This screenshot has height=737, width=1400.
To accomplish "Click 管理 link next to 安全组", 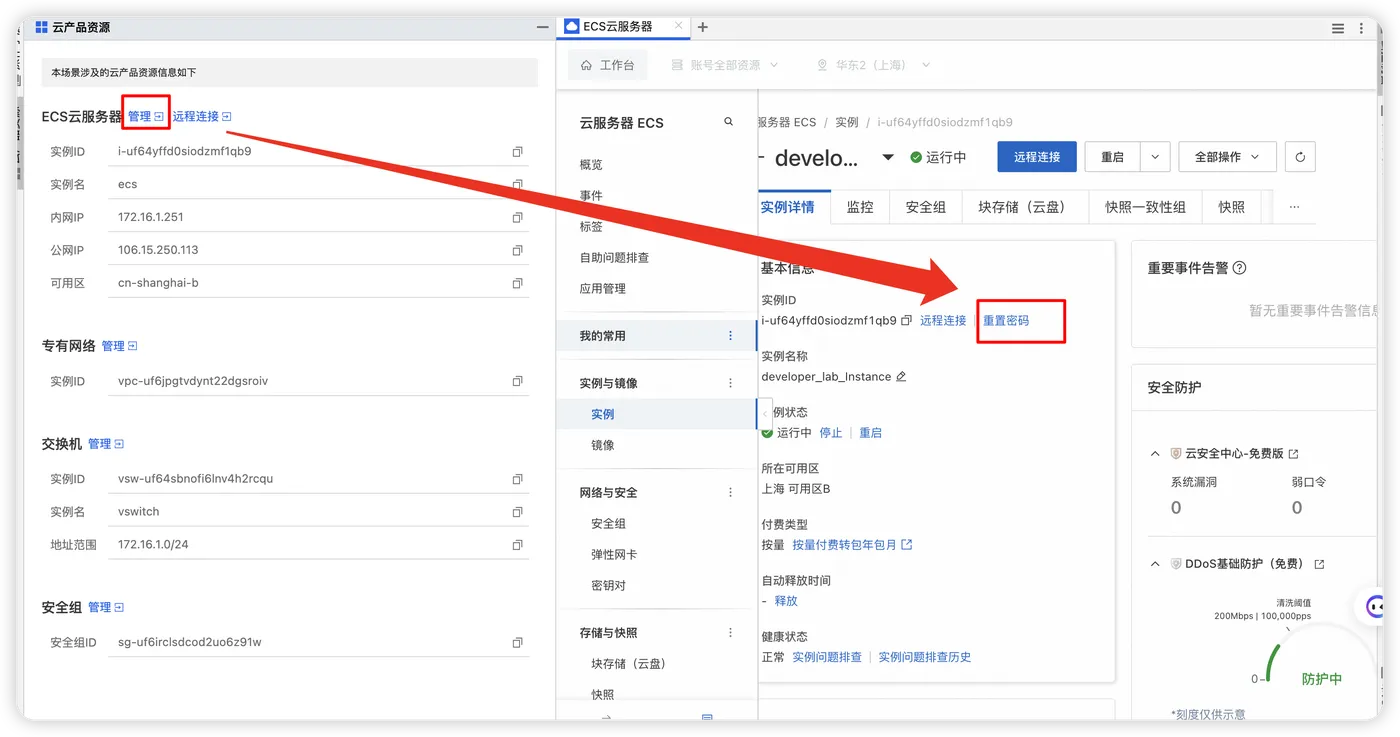I will coord(106,607).
